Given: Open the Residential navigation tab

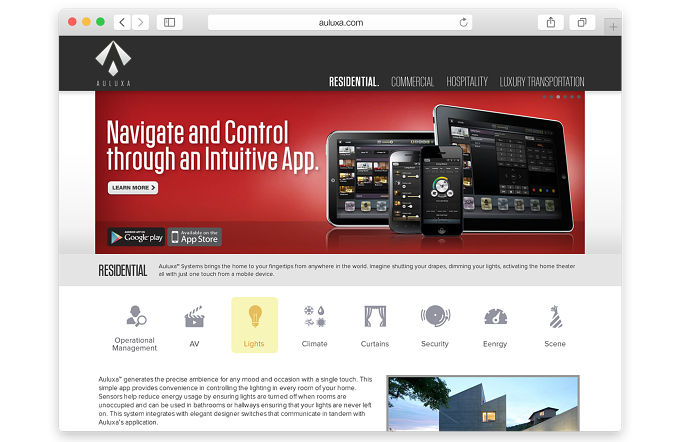Looking at the screenshot, I should click(354, 82).
